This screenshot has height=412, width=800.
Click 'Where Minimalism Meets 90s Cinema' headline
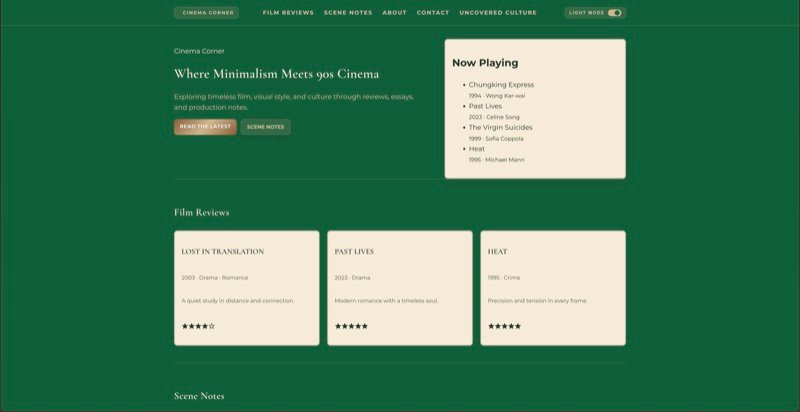[277, 74]
